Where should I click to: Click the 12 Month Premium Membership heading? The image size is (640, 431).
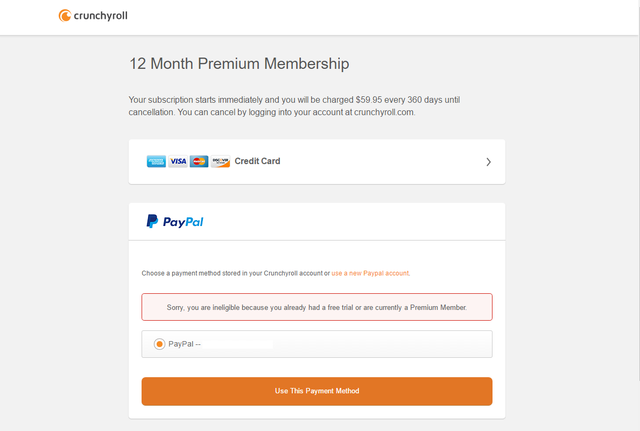239,64
